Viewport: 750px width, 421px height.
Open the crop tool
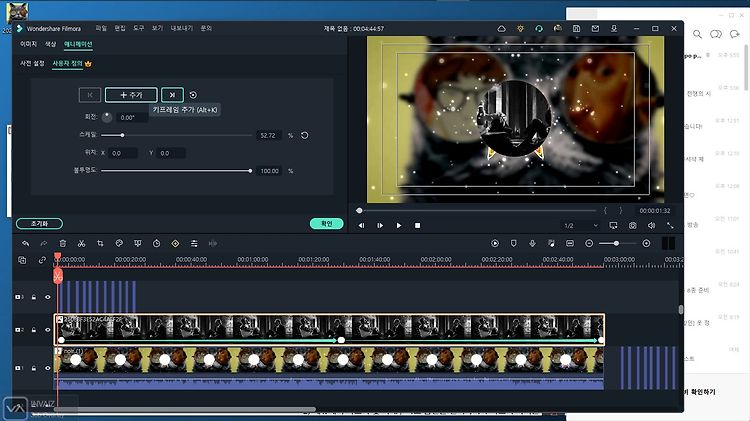point(100,244)
